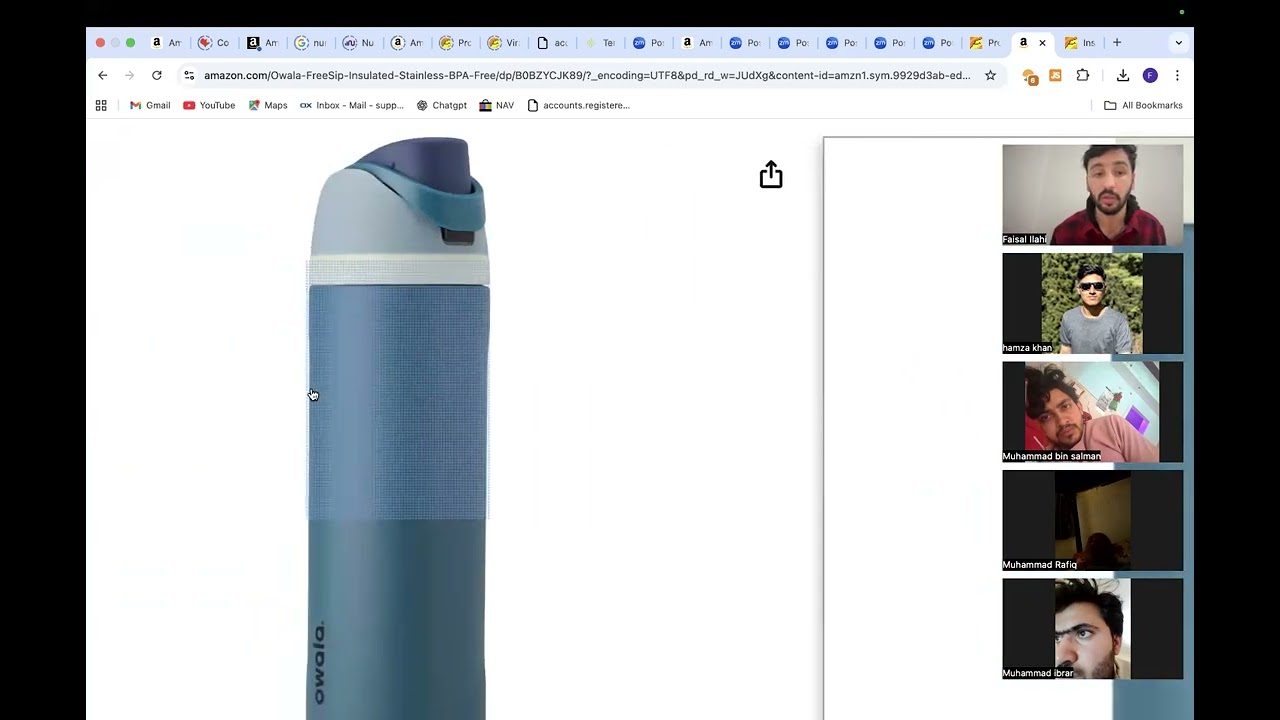Open the Chrome profile avatar F

[x=1150, y=75]
